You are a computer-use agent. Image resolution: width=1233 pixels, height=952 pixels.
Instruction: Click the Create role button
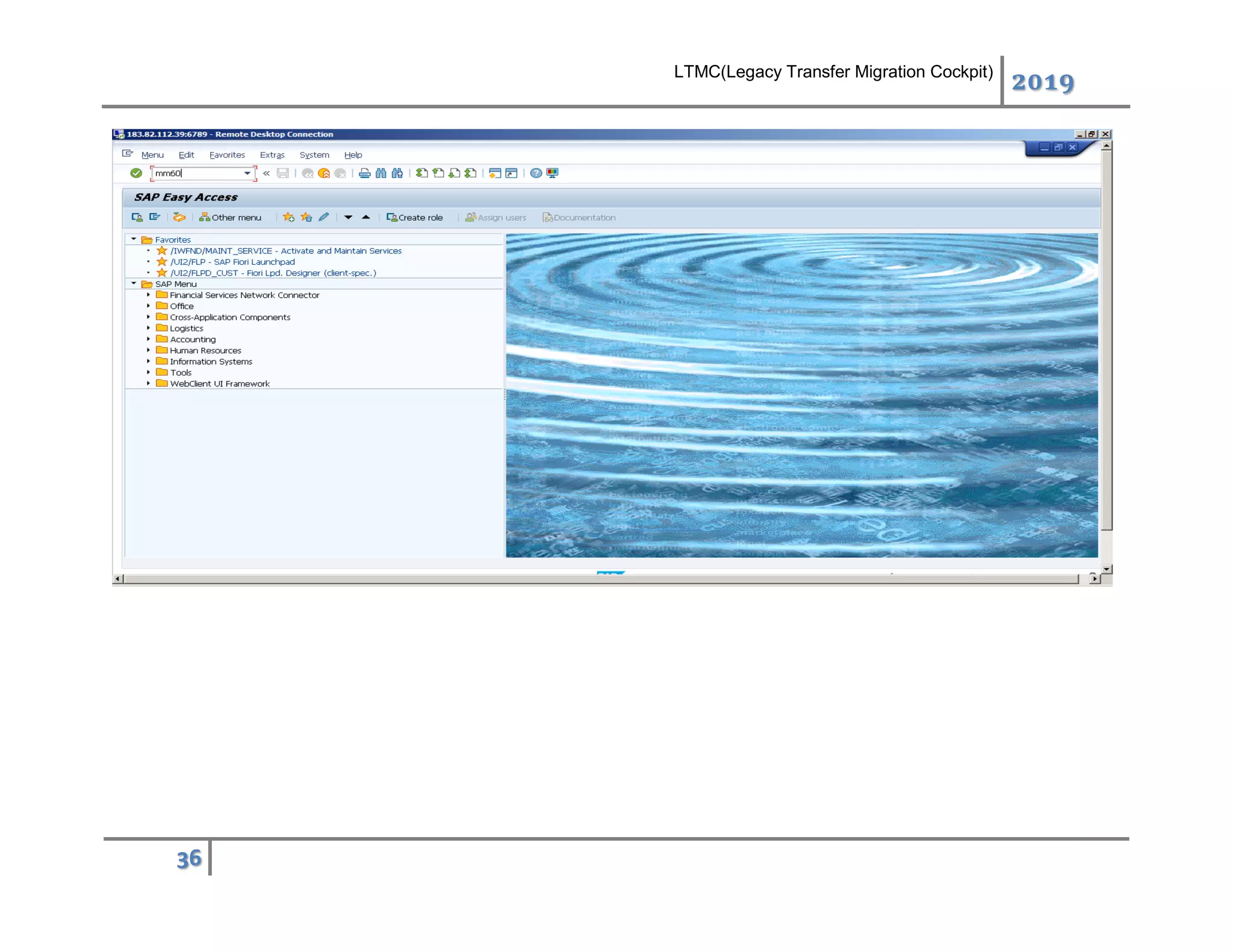(415, 217)
